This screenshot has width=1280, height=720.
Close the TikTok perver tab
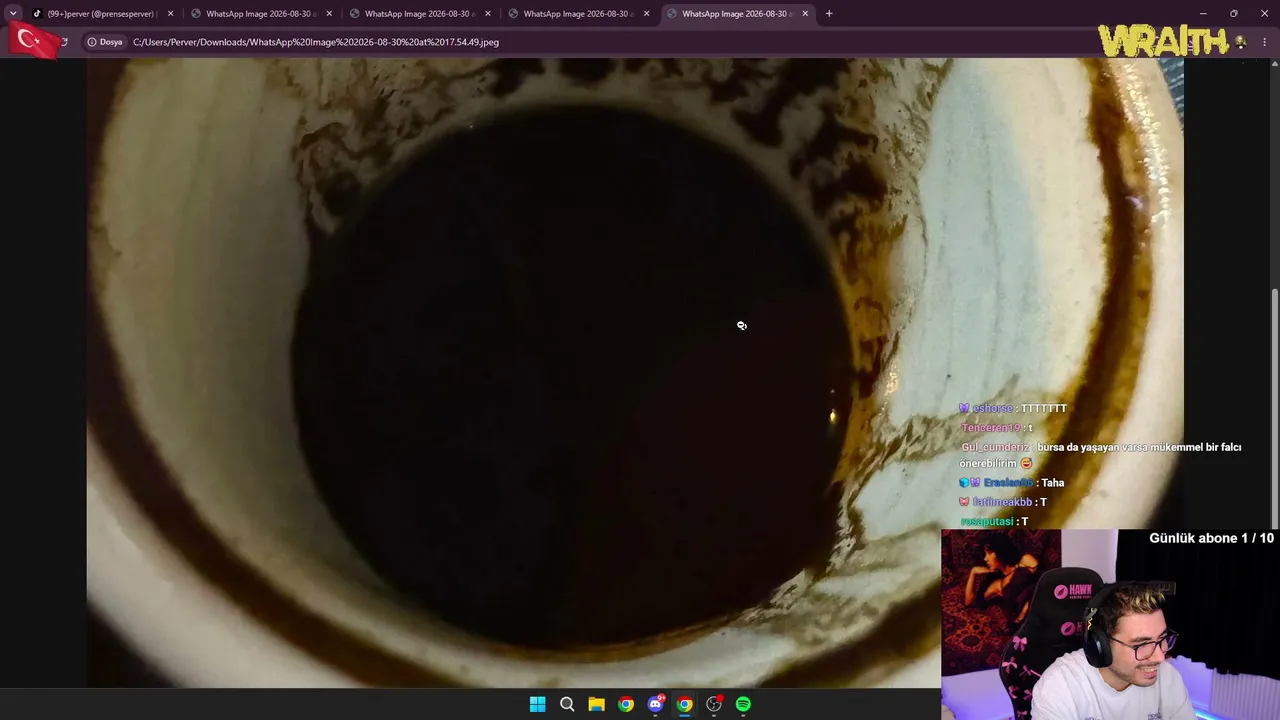pos(170,14)
